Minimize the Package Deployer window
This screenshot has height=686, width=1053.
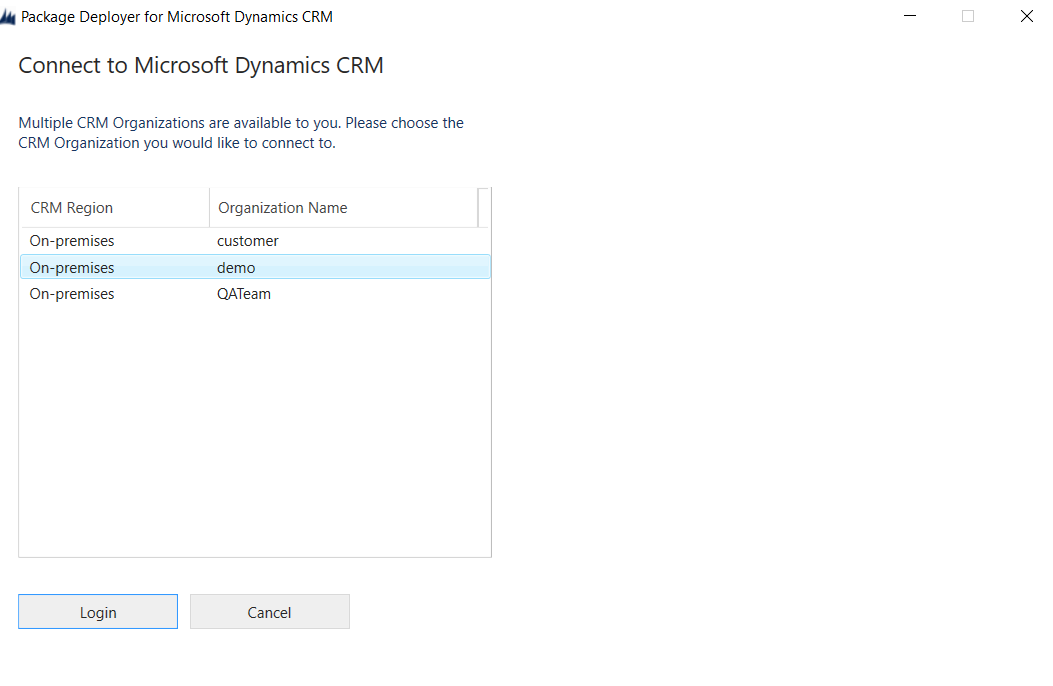point(910,17)
